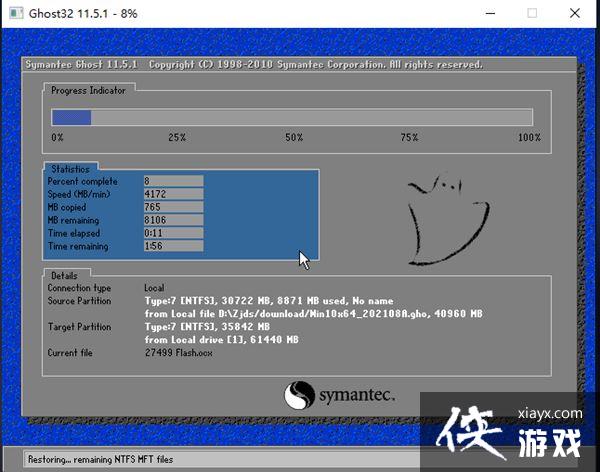Click the Win10x64_202108A.gho file path line

[x=313, y=314]
